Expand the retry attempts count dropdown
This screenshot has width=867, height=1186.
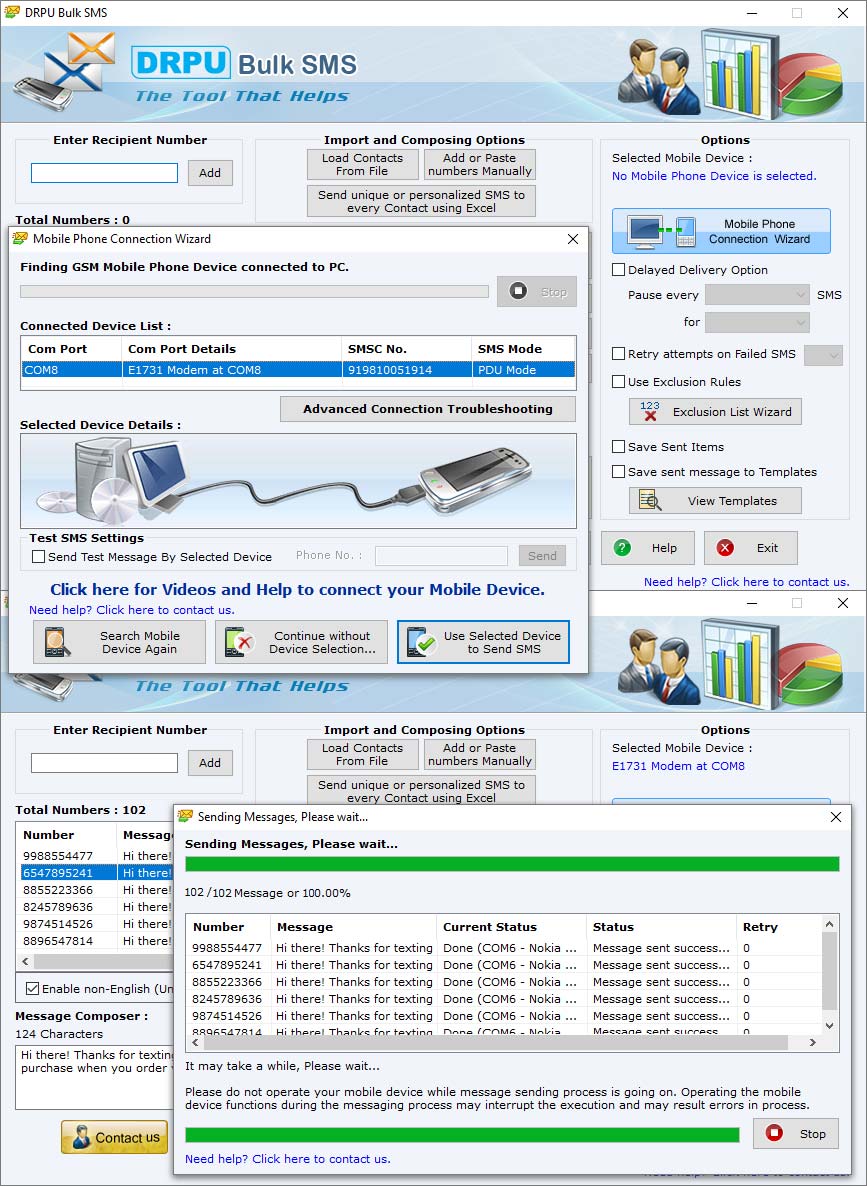pos(823,354)
